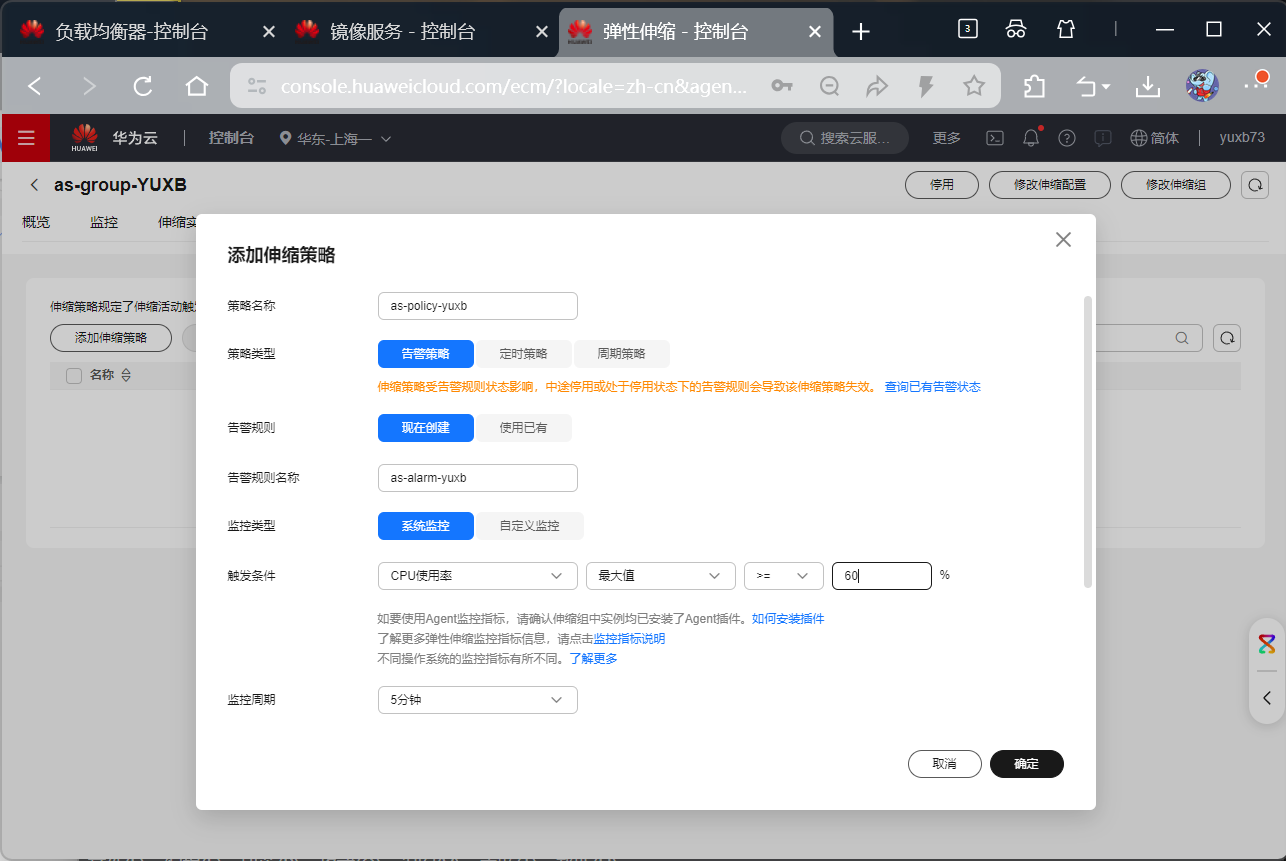This screenshot has height=861, width=1286.
Task: Sort the 名称 column
Action: (126, 376)
